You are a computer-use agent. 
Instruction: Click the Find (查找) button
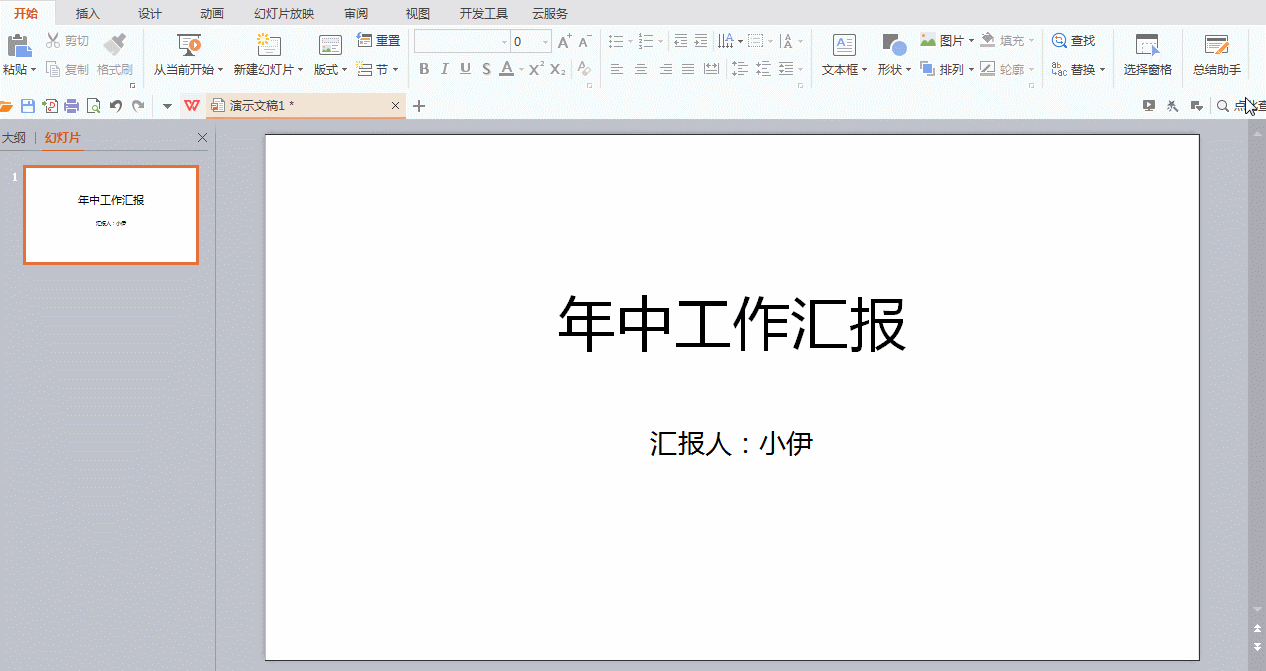pos(1074,41)
